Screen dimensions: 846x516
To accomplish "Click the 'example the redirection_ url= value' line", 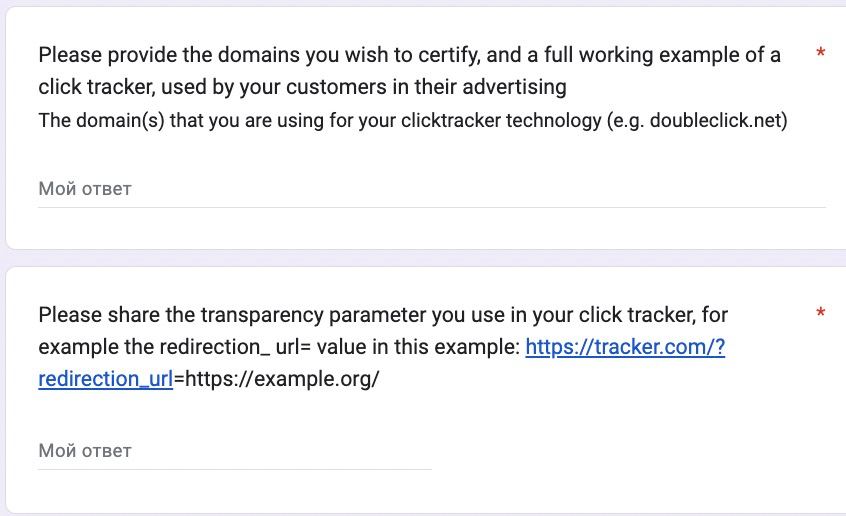I will [279, 347].
